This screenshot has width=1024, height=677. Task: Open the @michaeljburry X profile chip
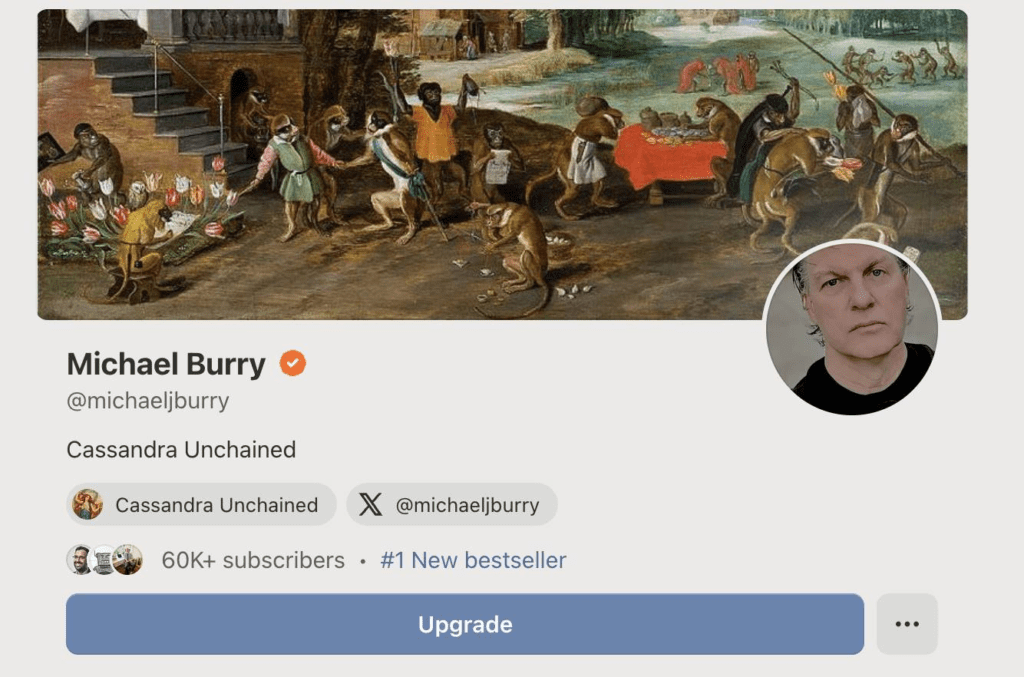[x=452, y=505]
